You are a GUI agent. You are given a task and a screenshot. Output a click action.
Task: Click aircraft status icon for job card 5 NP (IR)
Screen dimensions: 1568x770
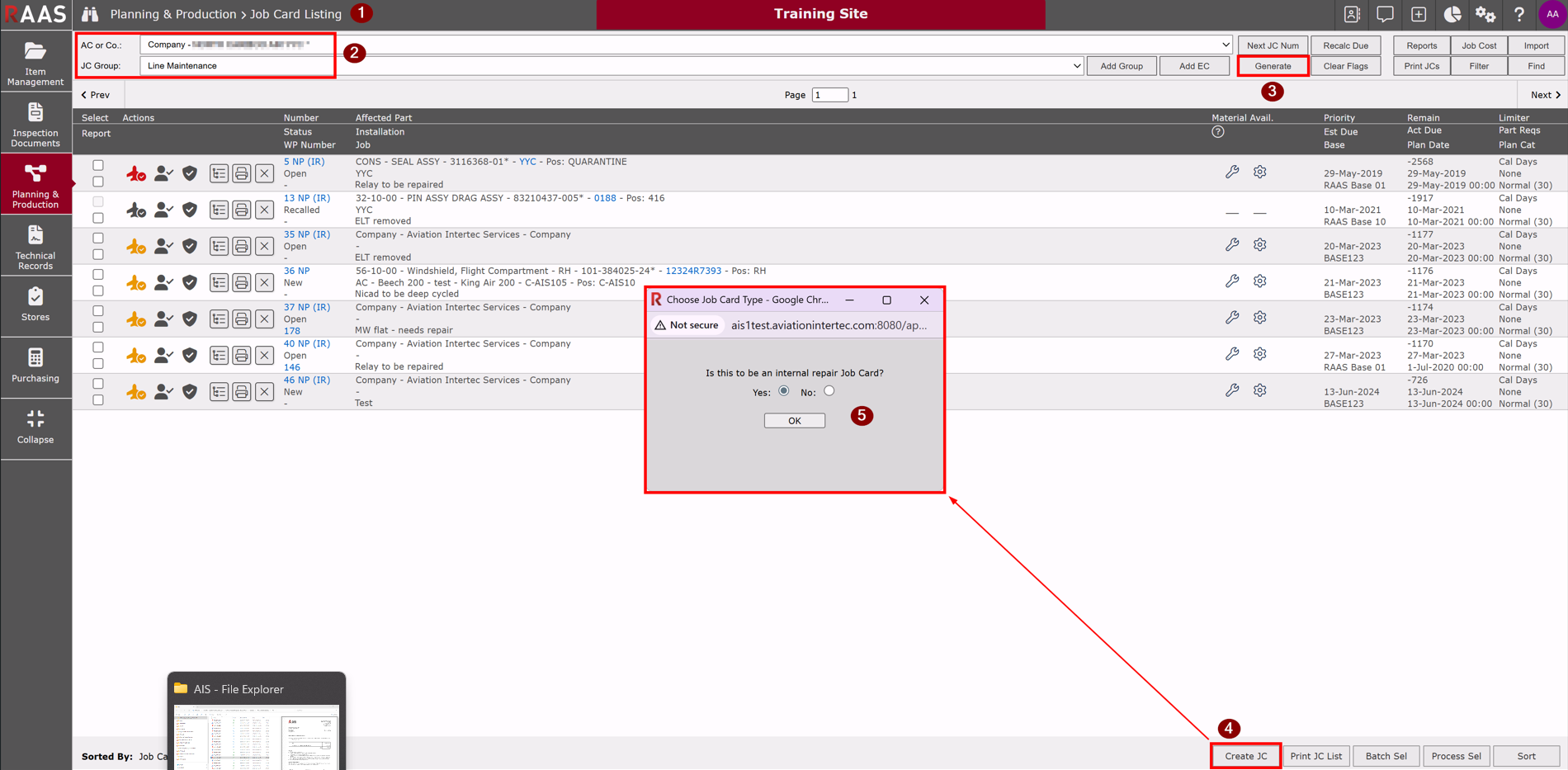coord(136,173)
